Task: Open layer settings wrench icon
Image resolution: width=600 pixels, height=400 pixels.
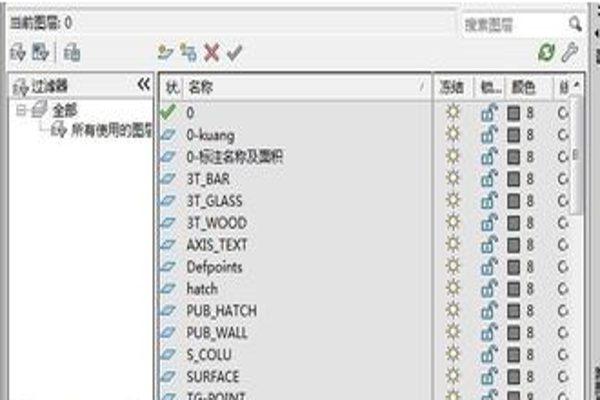Action: click(569, 52)
